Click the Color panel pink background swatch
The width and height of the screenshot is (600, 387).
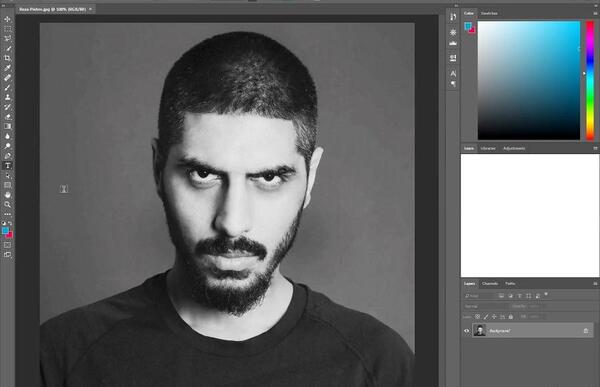473,31
